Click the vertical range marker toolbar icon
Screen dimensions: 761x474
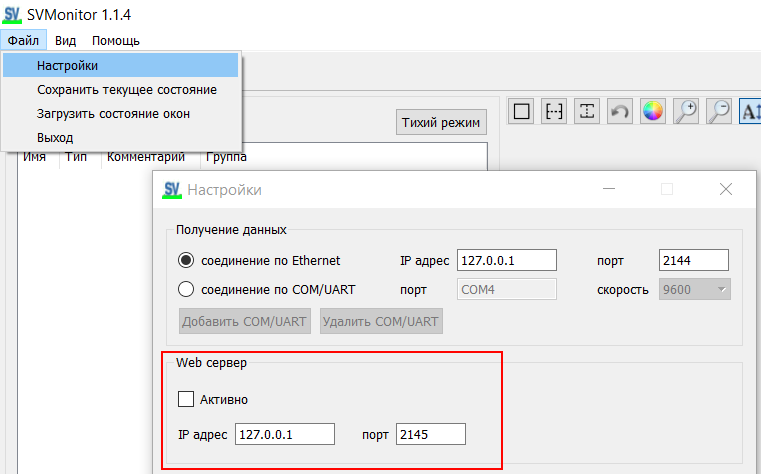coord(587,111)
